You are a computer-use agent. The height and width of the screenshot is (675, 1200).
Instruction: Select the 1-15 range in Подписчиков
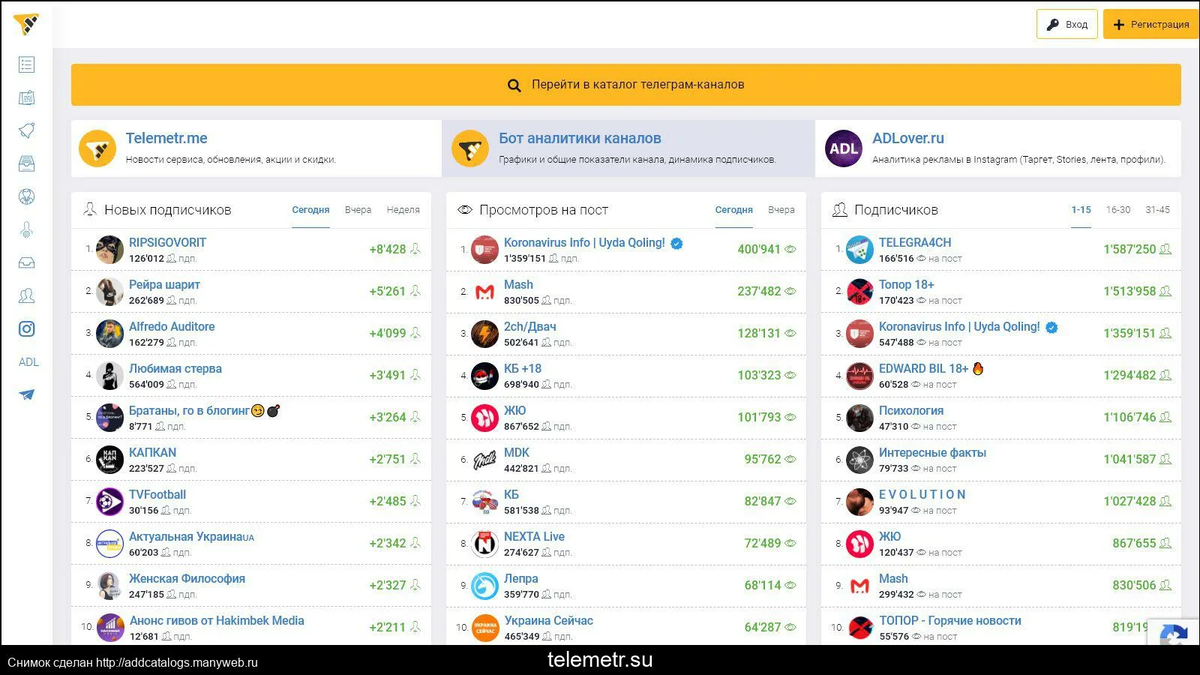[x=1081, y=210]
